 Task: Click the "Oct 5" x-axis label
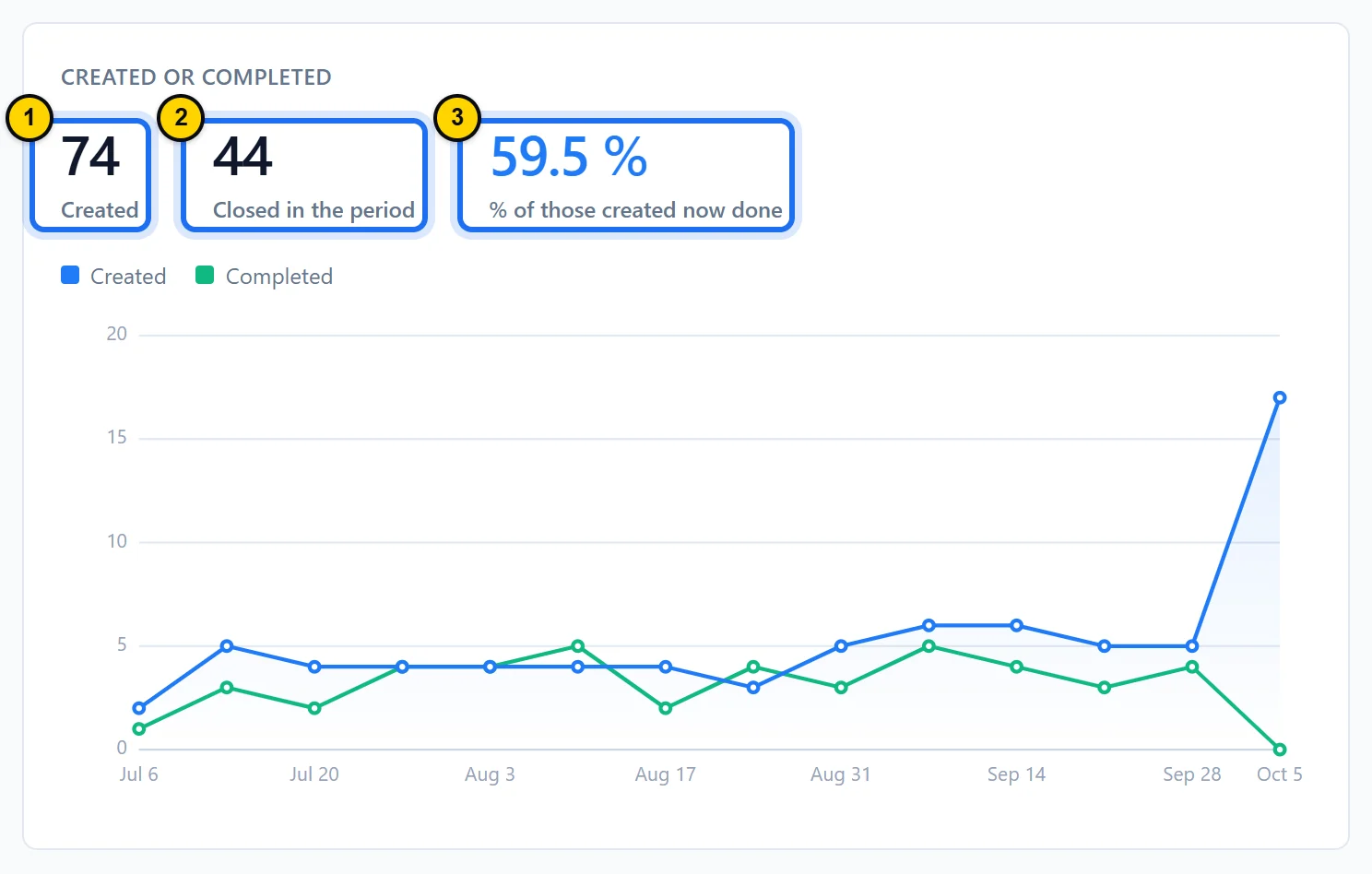1280,774
